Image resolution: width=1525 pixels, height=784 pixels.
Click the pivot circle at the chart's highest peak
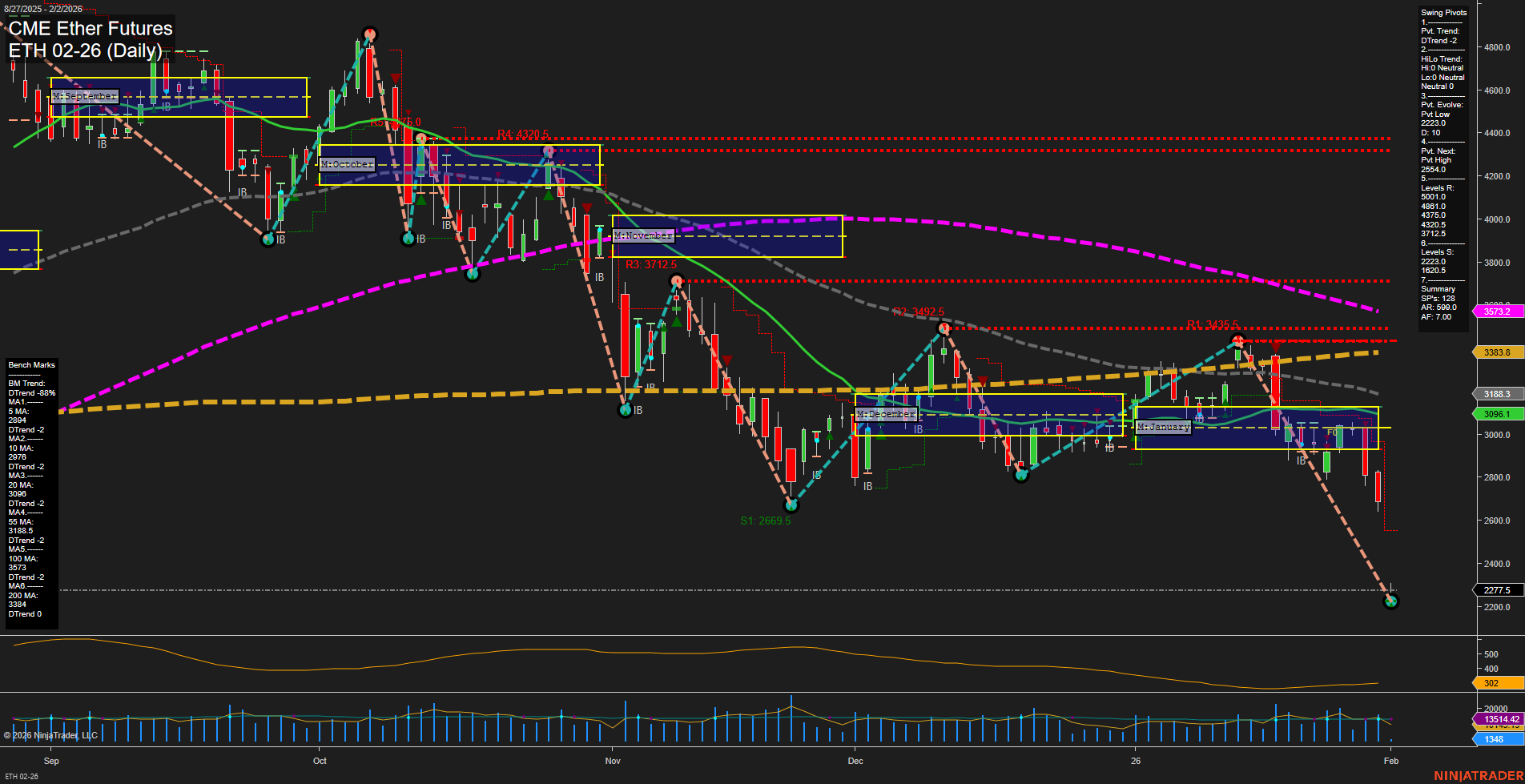[369, 34]
